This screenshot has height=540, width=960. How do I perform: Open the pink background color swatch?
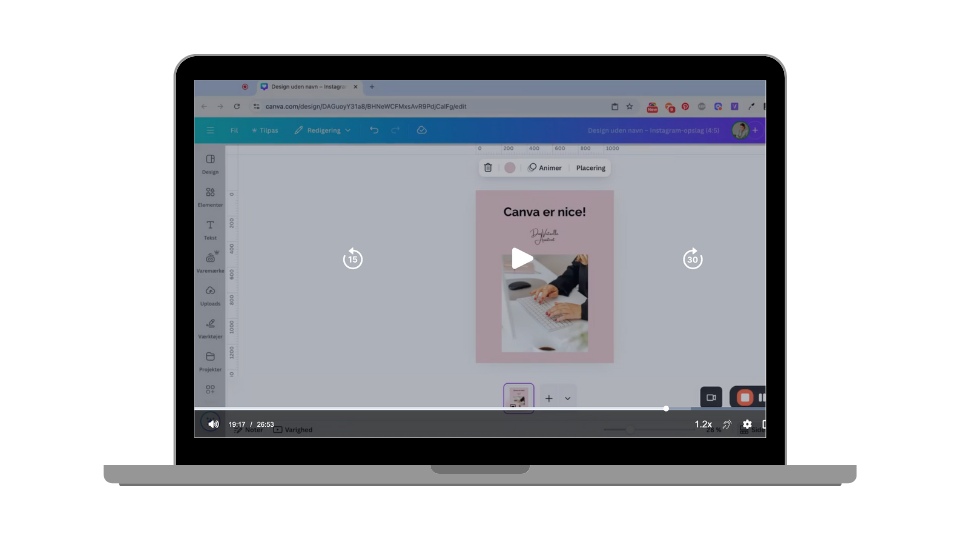coord(510,168)
